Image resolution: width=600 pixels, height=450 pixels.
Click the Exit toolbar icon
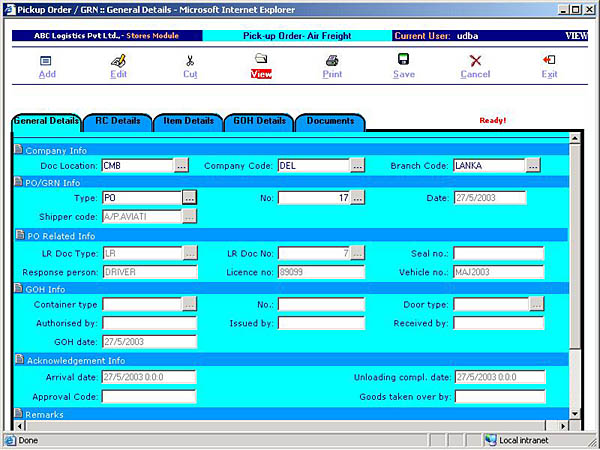pyautogui.click(x=549, y=61)
